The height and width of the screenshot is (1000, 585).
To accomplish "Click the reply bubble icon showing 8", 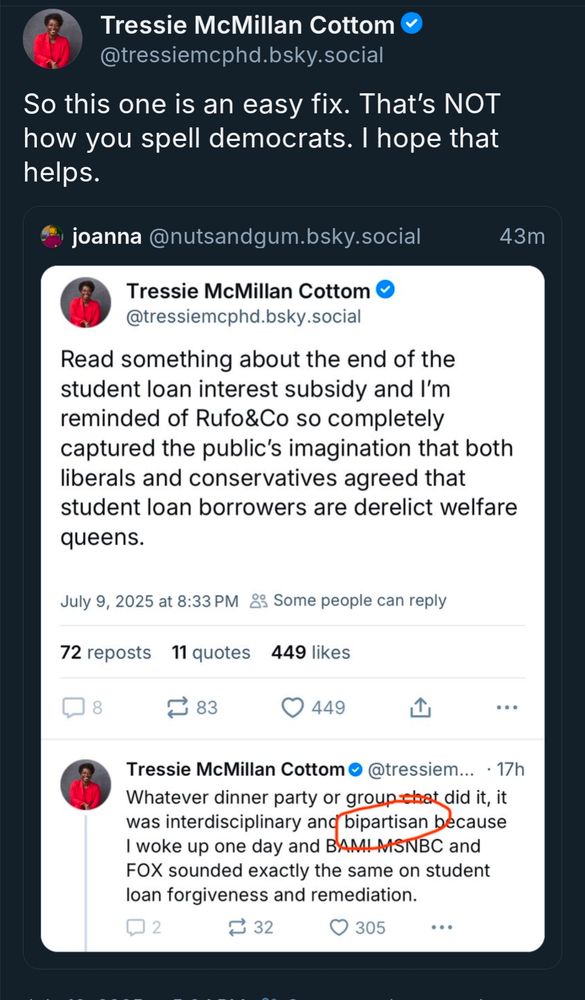I will (73, 707).
